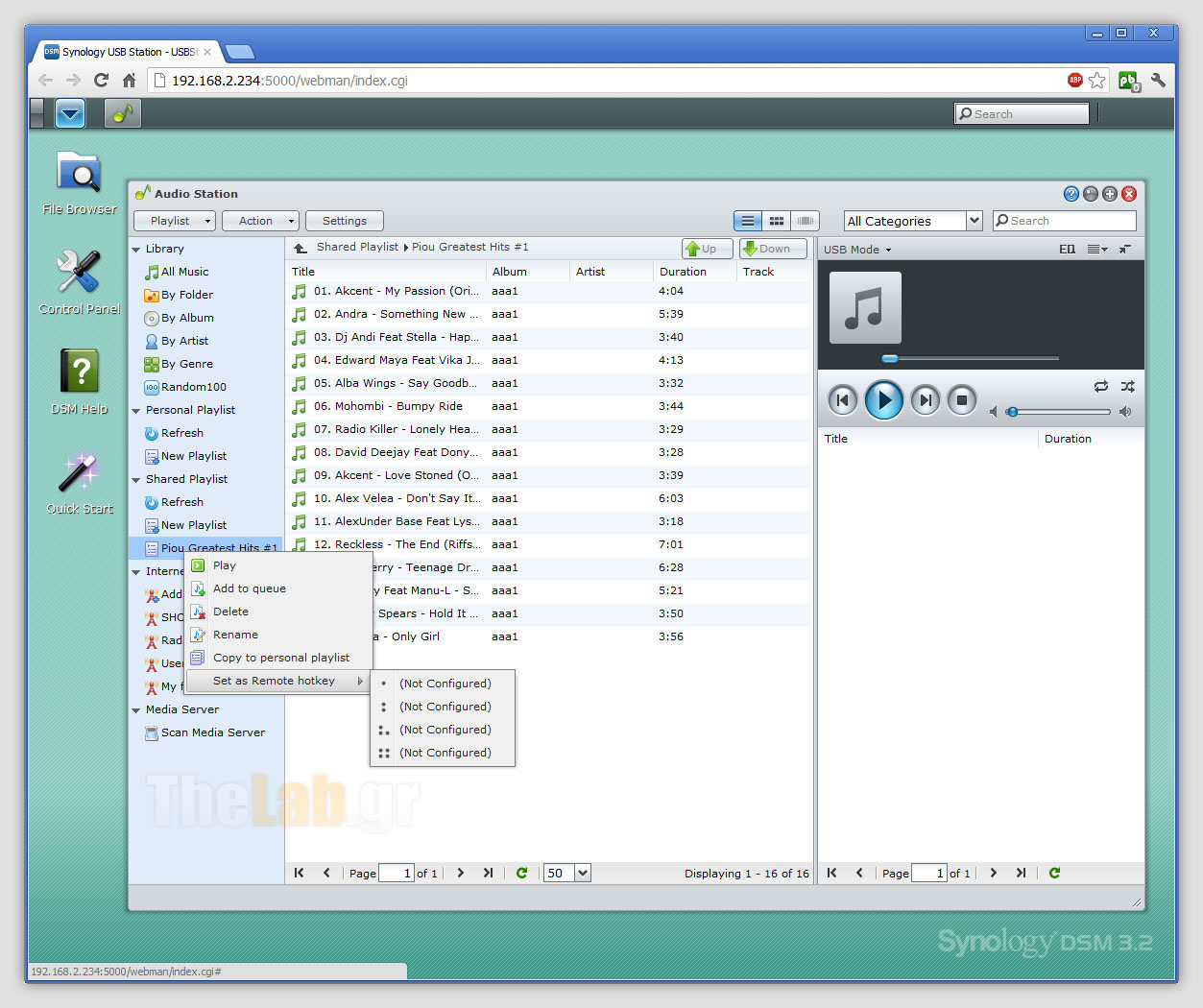Image resolution: width=1203 pixels, height=1008 pixels.
Task: Click the mute speaker icon
Action: pyautogui.click(x=994, y=412)
